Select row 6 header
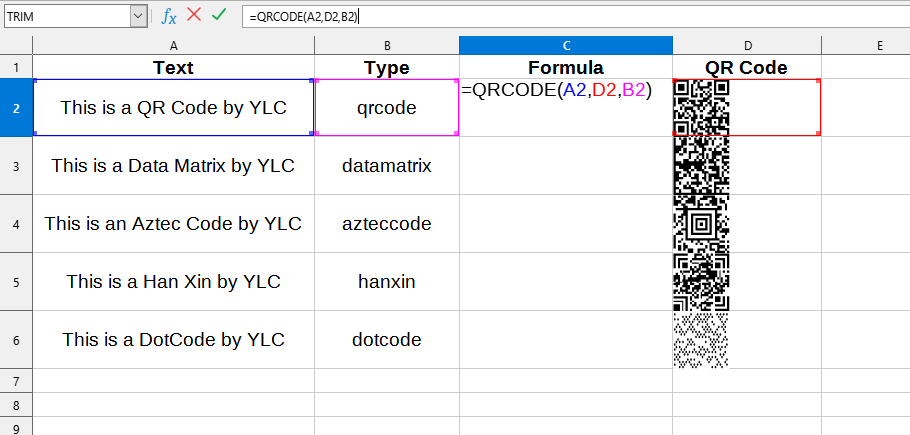The width and height of the screenshot is (910, 435). [16, 340]
